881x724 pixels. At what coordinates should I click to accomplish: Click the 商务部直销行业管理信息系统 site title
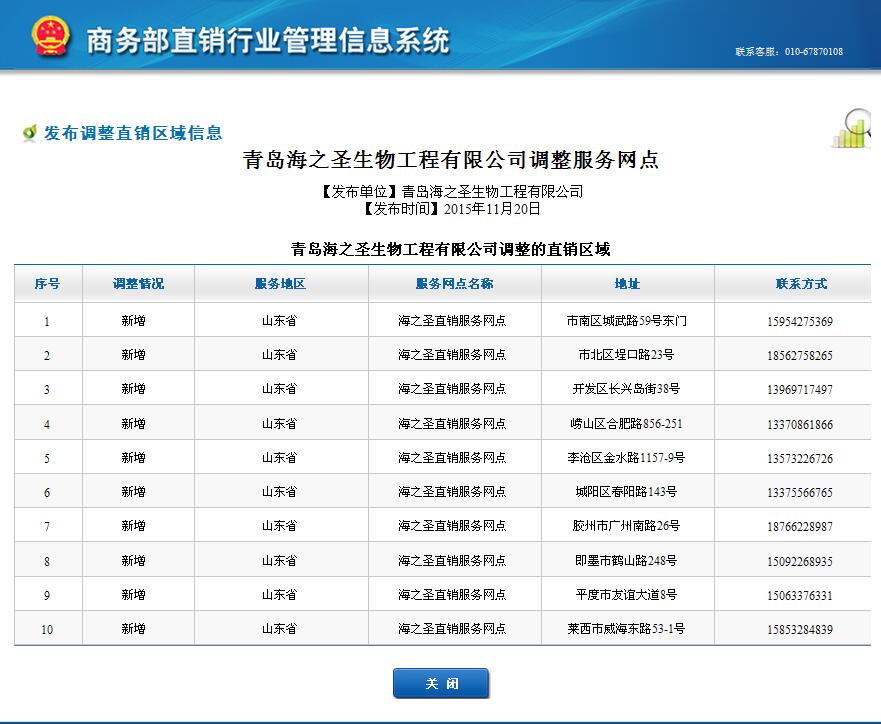268,41
